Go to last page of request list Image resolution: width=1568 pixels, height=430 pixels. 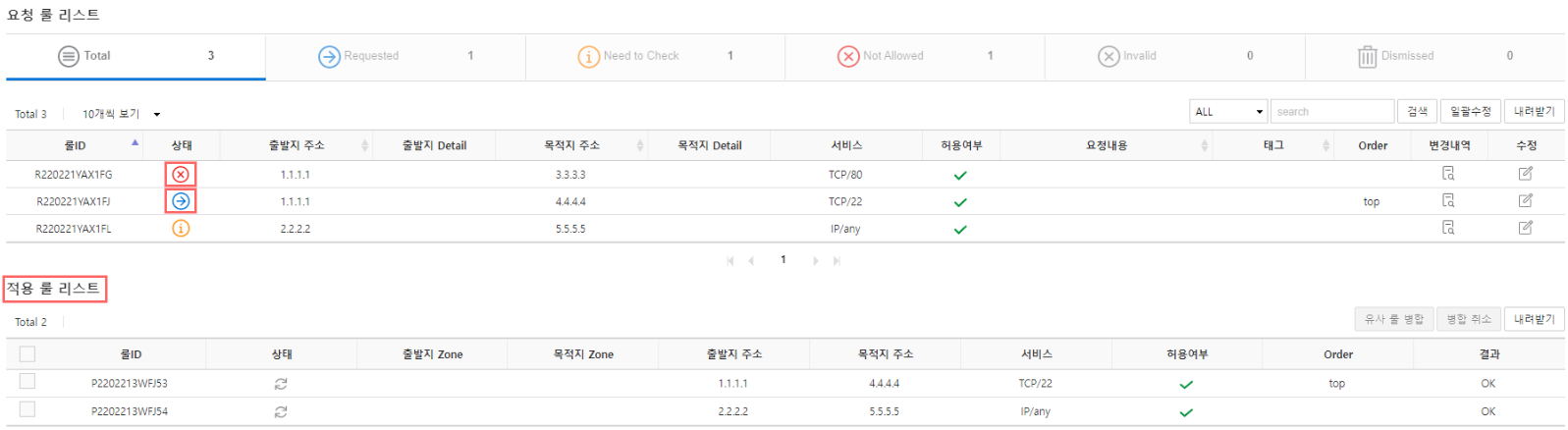click(837, 261)
